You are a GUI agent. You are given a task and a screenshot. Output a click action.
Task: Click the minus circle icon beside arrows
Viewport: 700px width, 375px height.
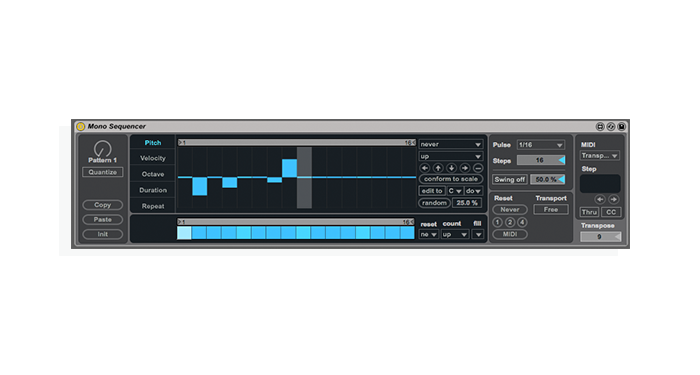coord(478,168)
